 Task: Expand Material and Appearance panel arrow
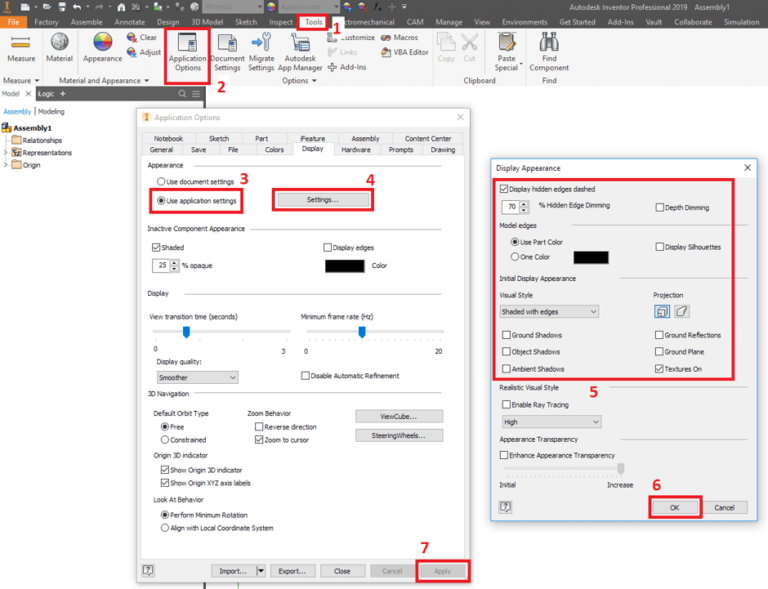[146, 81]
